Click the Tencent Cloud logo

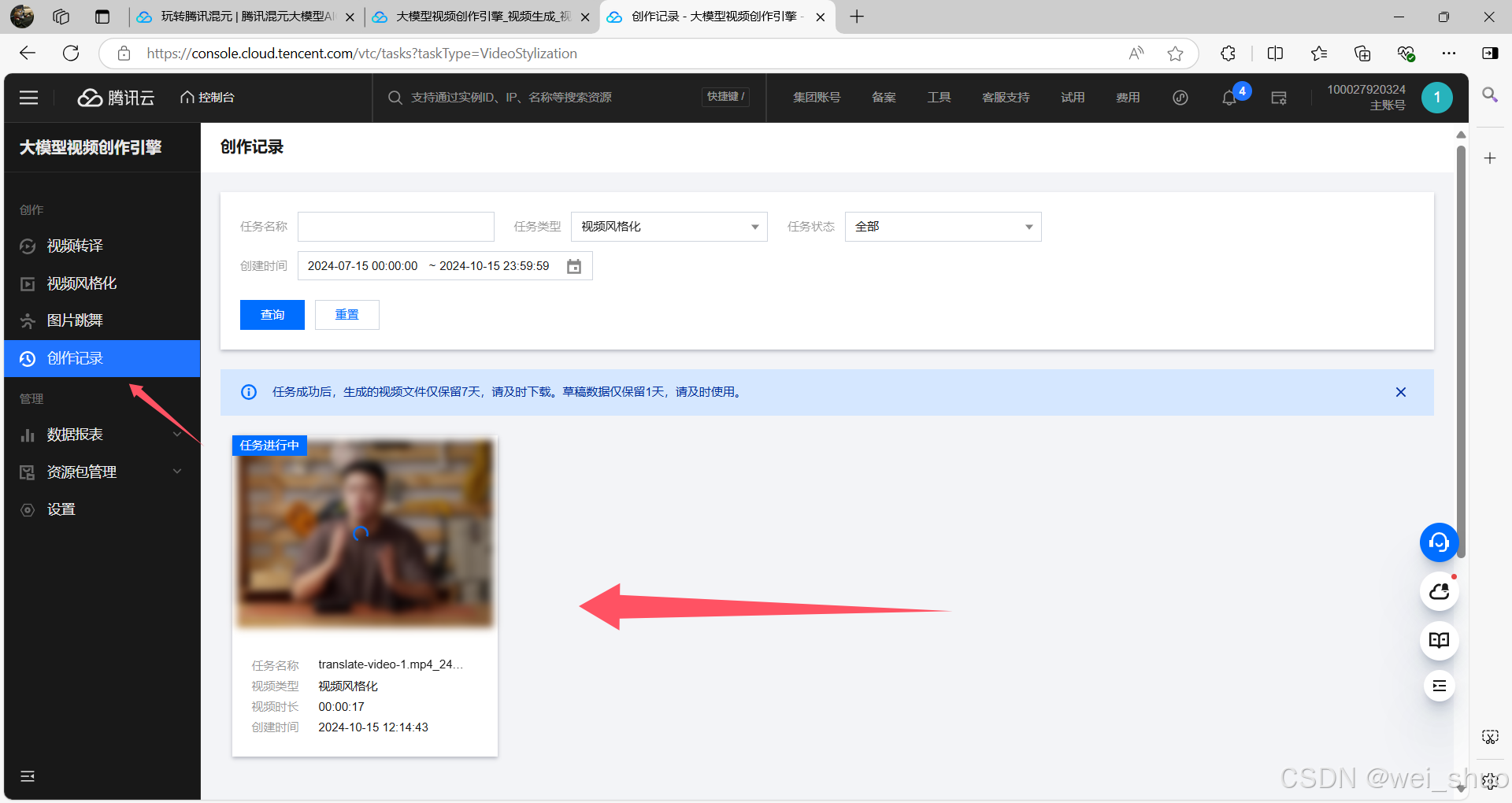116,98
